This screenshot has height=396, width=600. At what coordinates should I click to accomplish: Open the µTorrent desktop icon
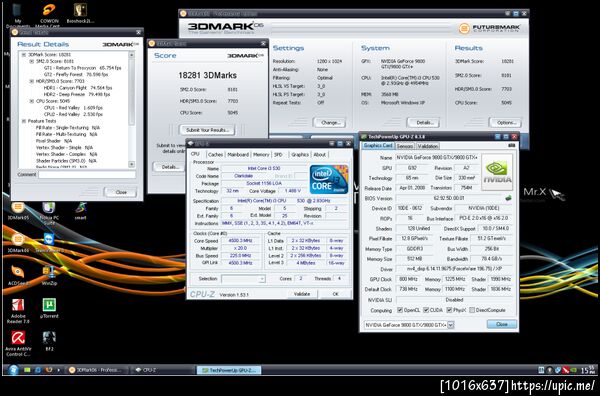pos(49,308)
